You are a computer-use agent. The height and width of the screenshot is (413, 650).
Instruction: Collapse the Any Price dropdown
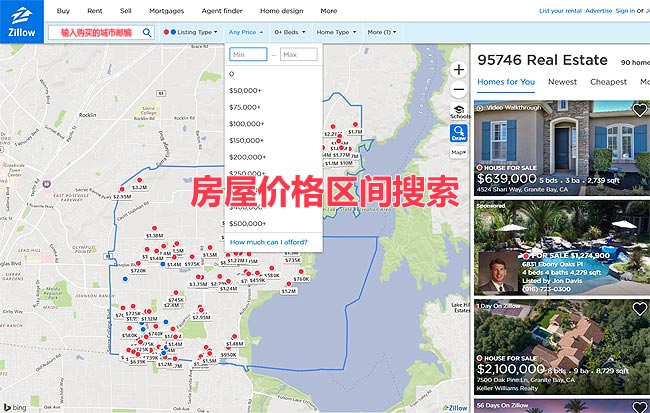[245, 32]
